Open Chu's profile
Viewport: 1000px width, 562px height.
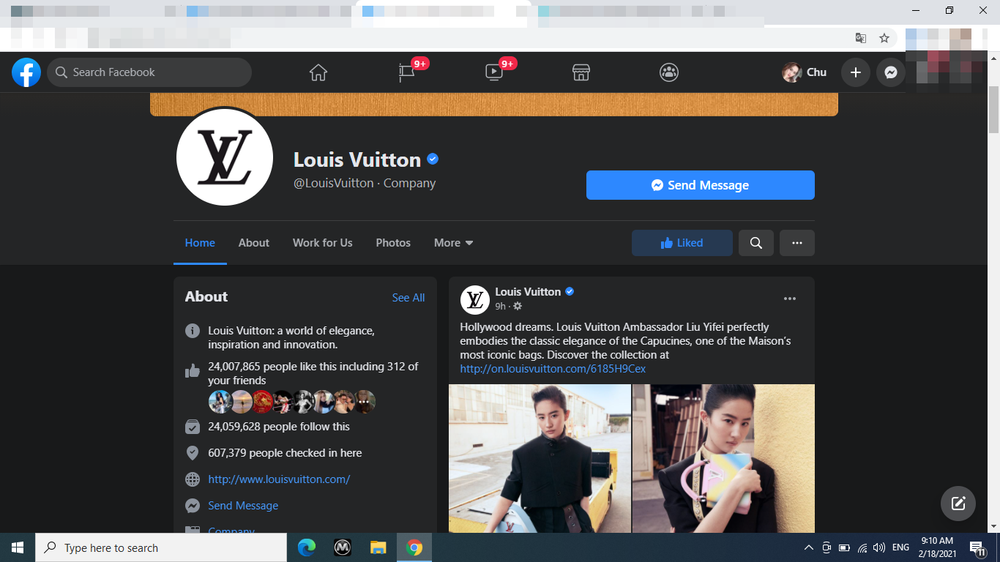pos(805,72)
